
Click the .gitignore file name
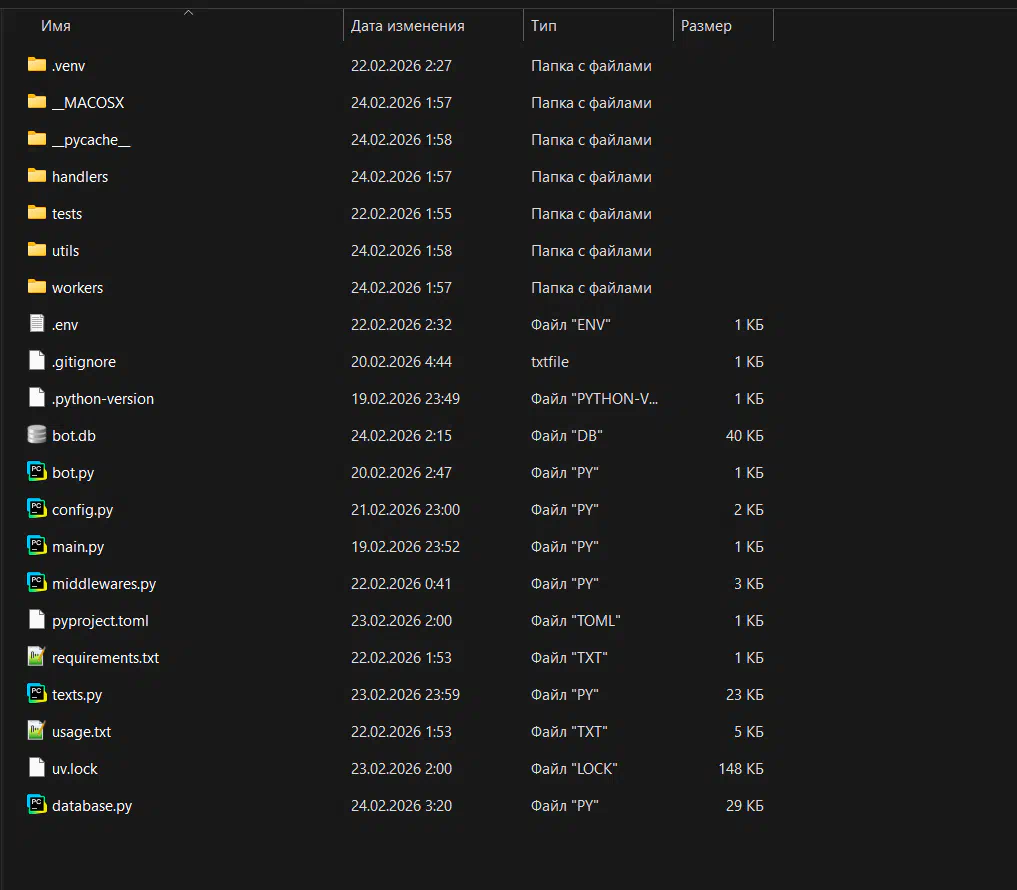point(84,361)
